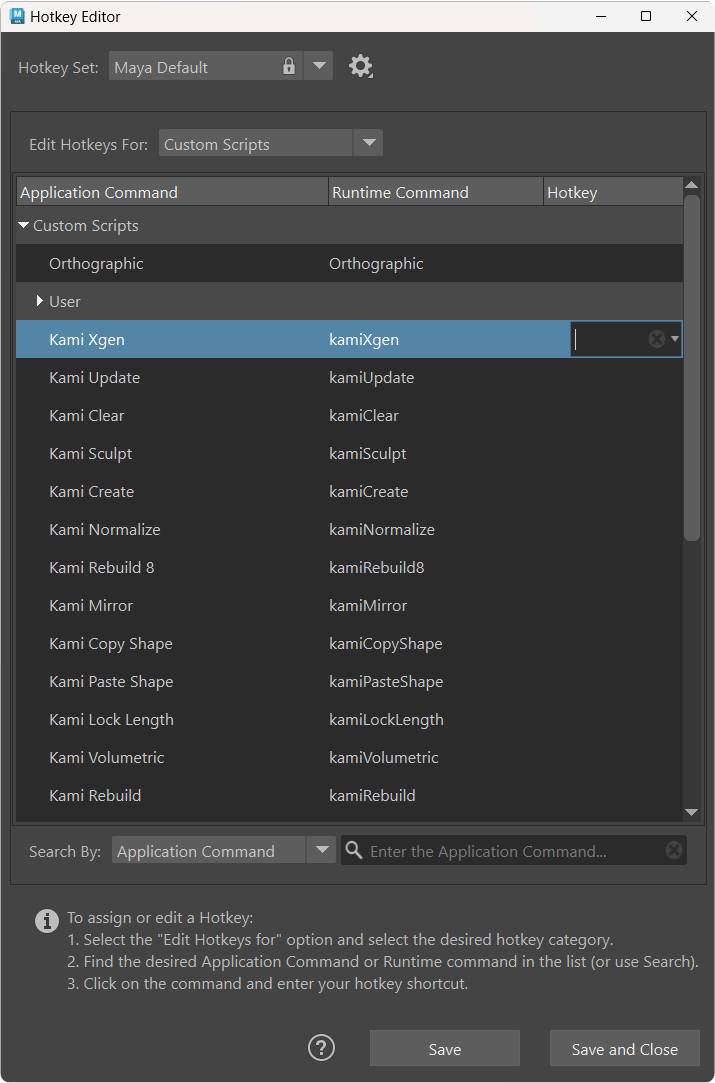Click the kamiNormalize runtime command text

pyautogui.click(x=382, y=529)
